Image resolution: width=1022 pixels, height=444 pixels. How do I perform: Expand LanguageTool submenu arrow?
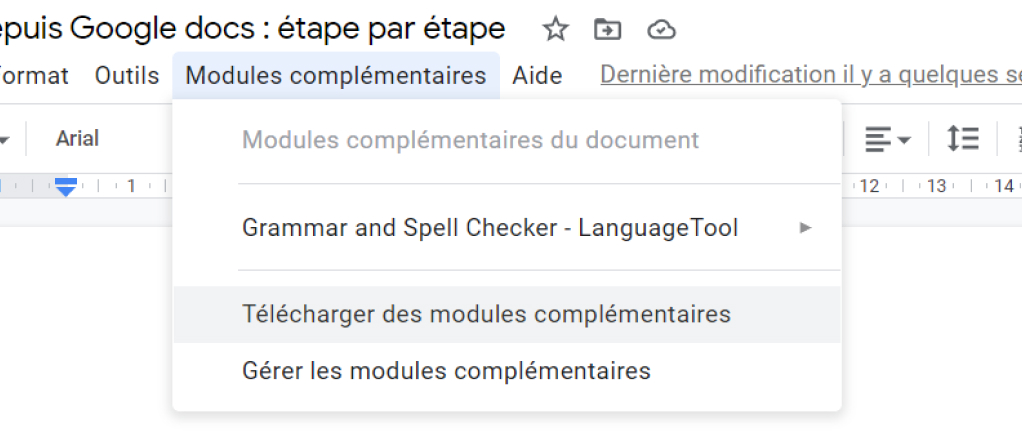[x=806, y=228]
